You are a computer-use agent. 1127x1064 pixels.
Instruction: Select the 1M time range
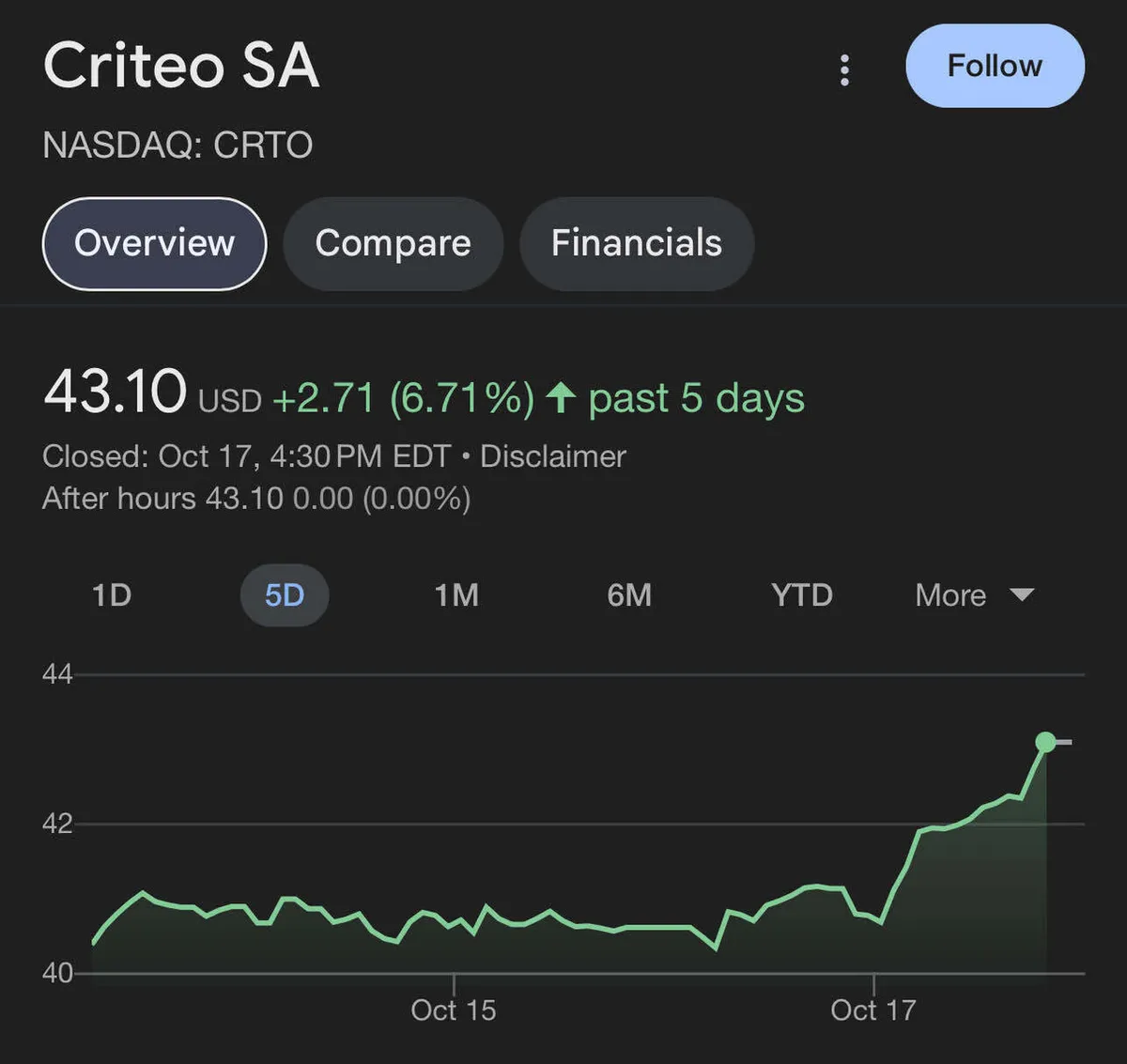[456, 595]
